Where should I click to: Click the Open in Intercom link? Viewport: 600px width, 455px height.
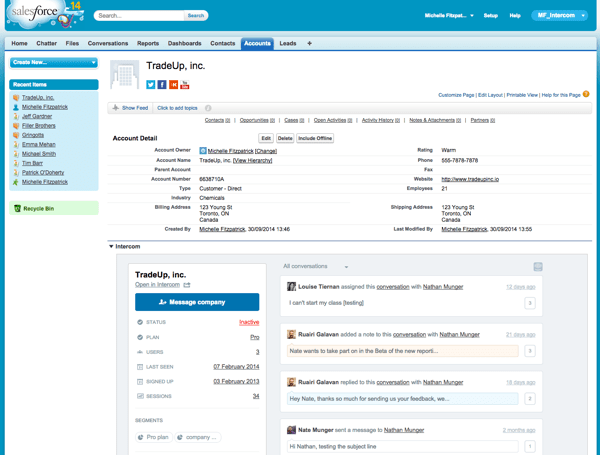158,285
